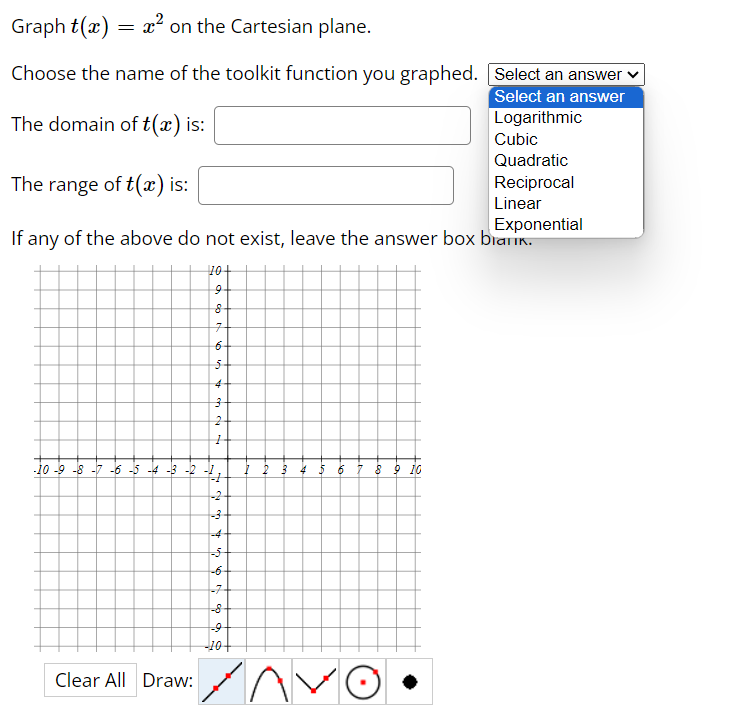Select the highlighted 'Select an answer' option
752x721 pixels.
click(x=566, y=96)
